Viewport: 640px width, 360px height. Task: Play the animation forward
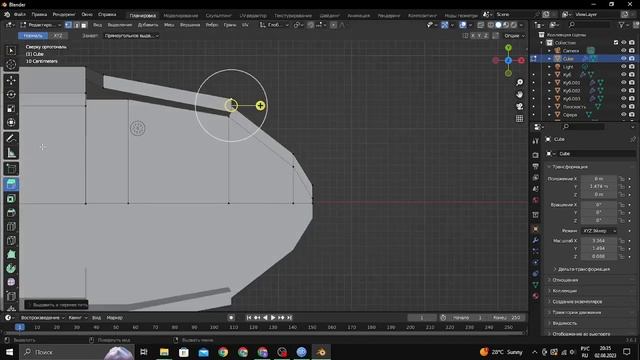point(273,317)
